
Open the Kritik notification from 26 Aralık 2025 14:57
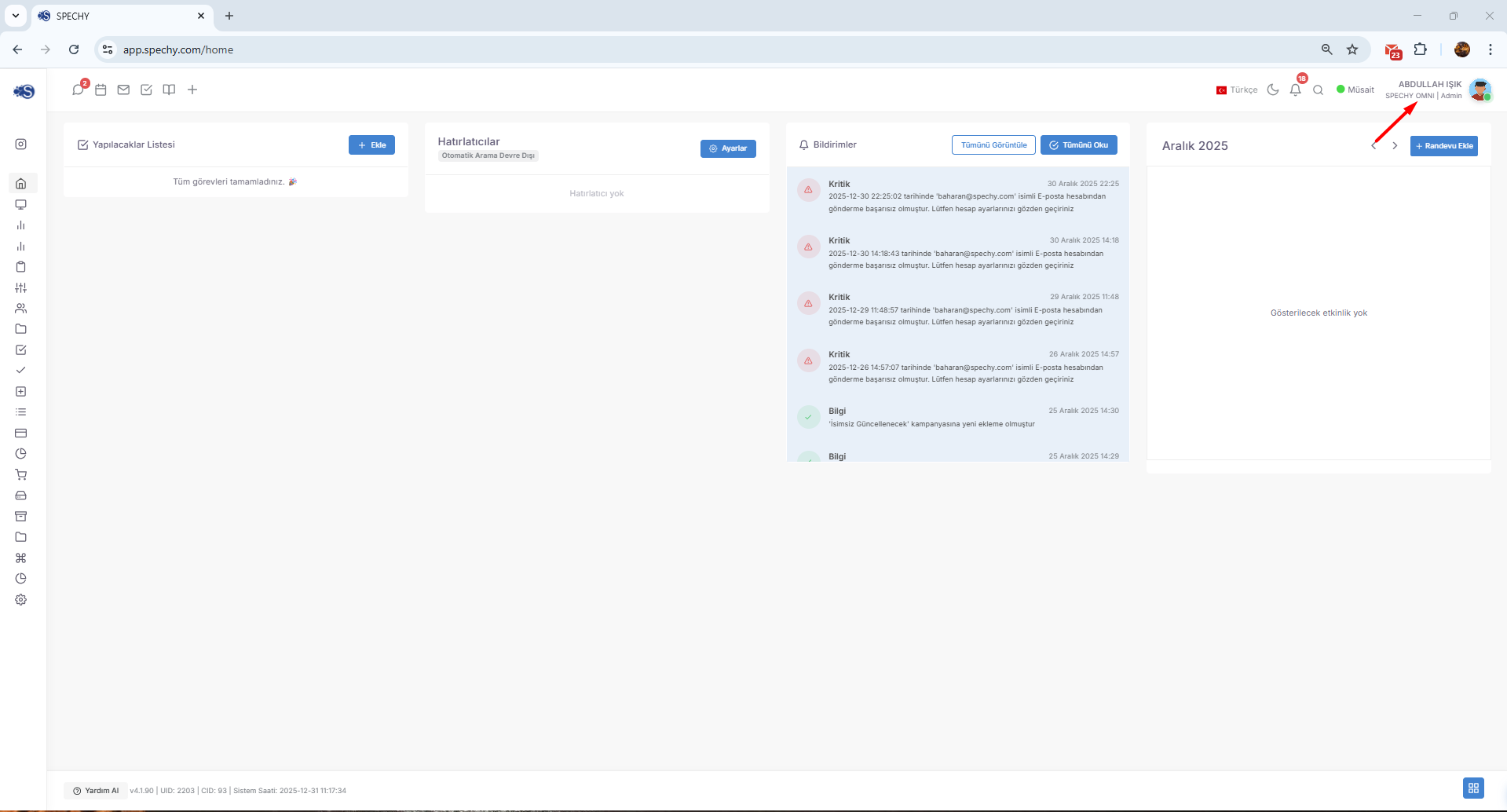point(958,366)
